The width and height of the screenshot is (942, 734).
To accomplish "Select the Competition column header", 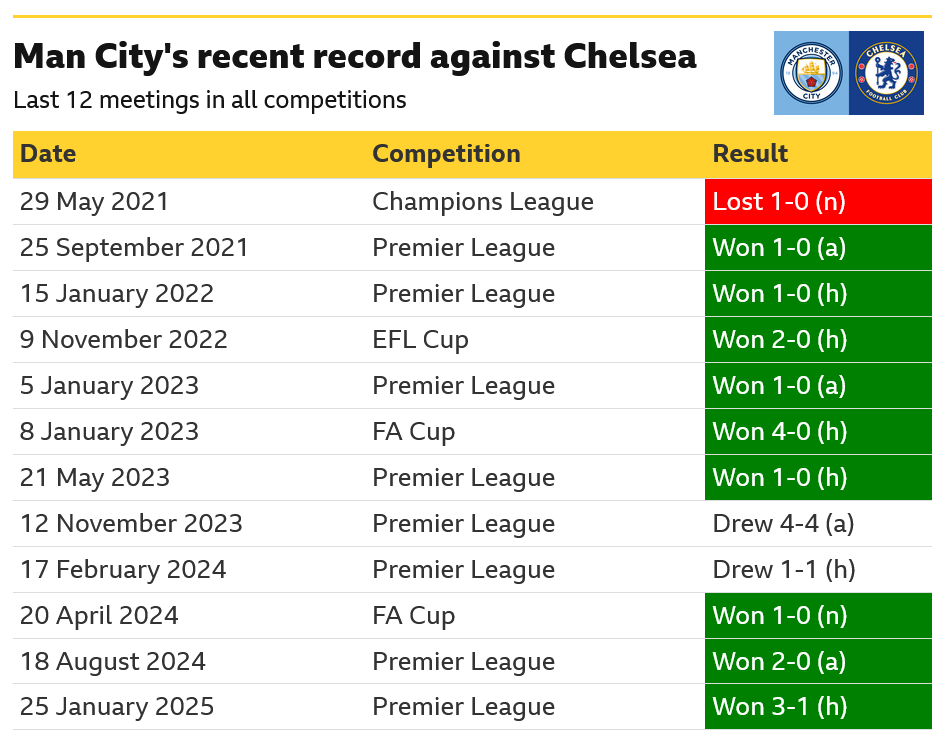I will tap(446, 154).
